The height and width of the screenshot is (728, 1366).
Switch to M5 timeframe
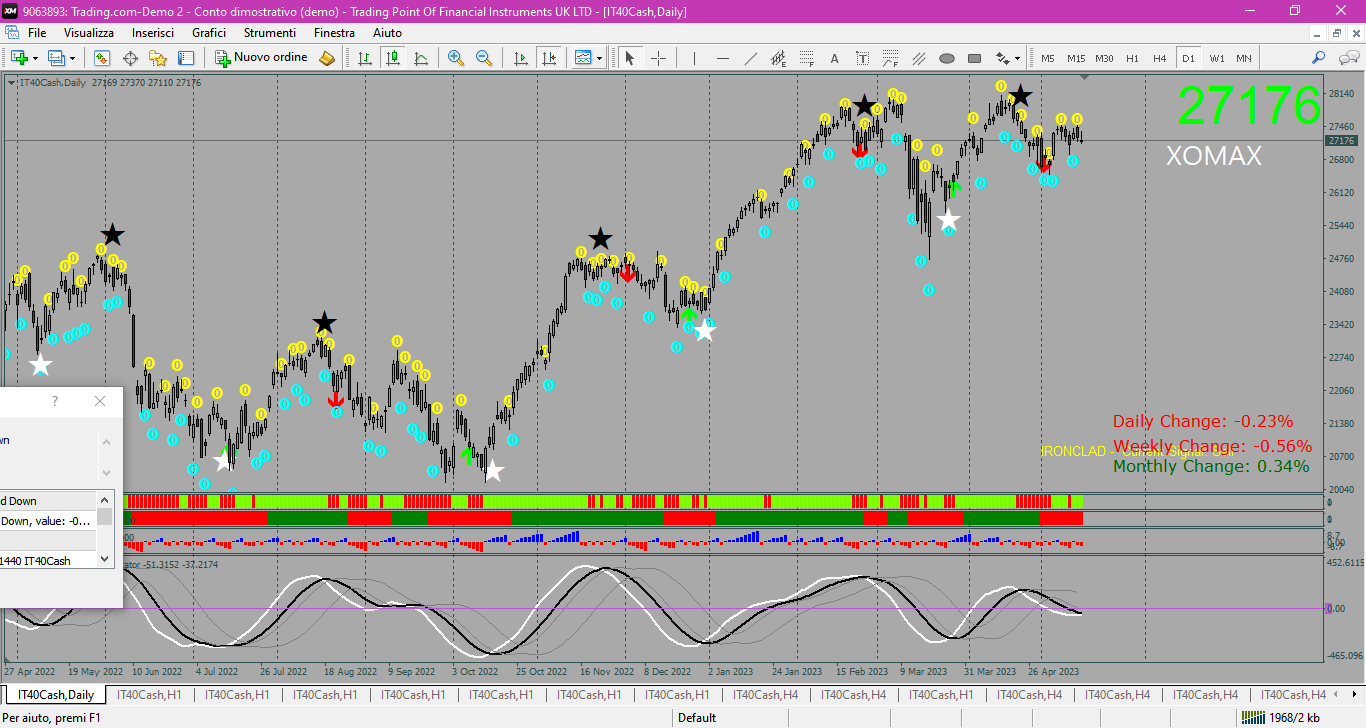coord(1047,58)
